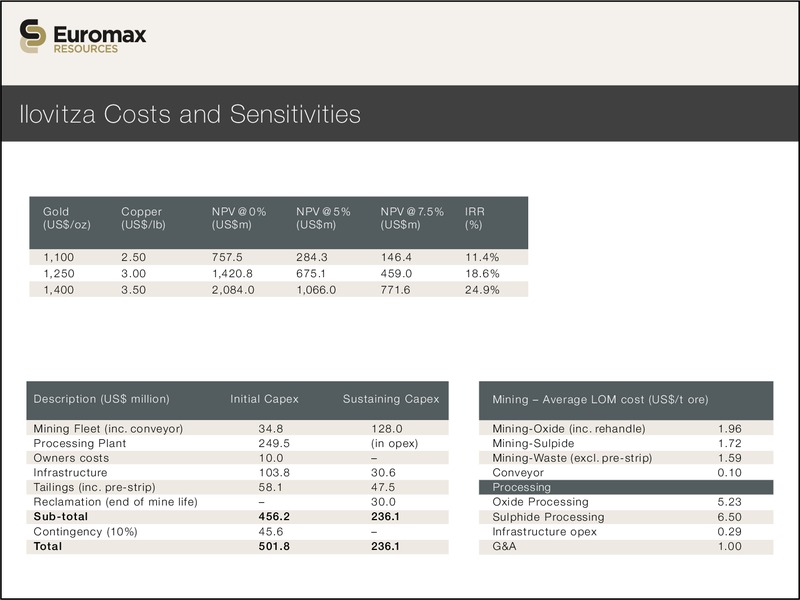The height and width of the screenshot is (600, 800).
Task: Click the copper price value '3.50'
Action: [134, 290]
